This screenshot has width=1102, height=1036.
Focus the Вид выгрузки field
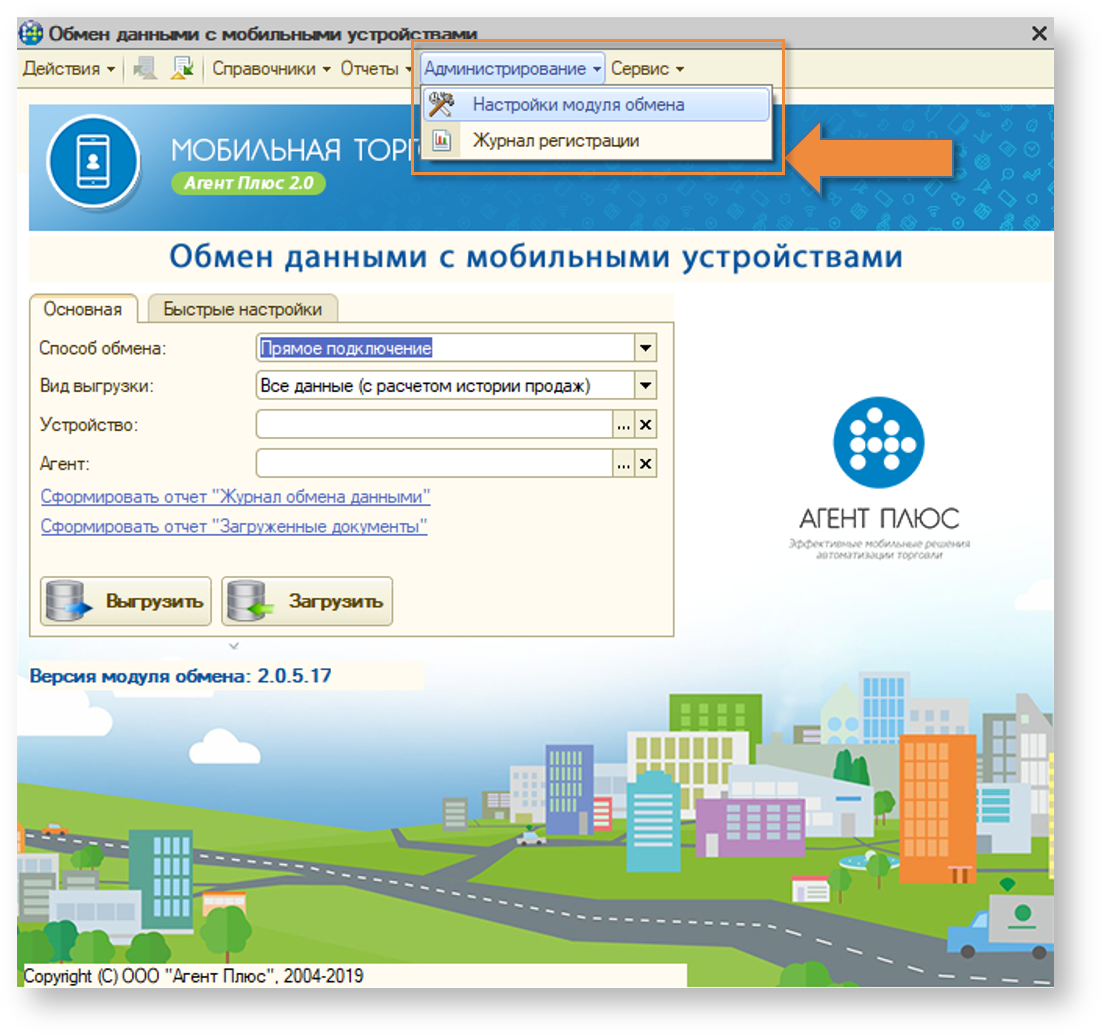(x=446, y=386)
